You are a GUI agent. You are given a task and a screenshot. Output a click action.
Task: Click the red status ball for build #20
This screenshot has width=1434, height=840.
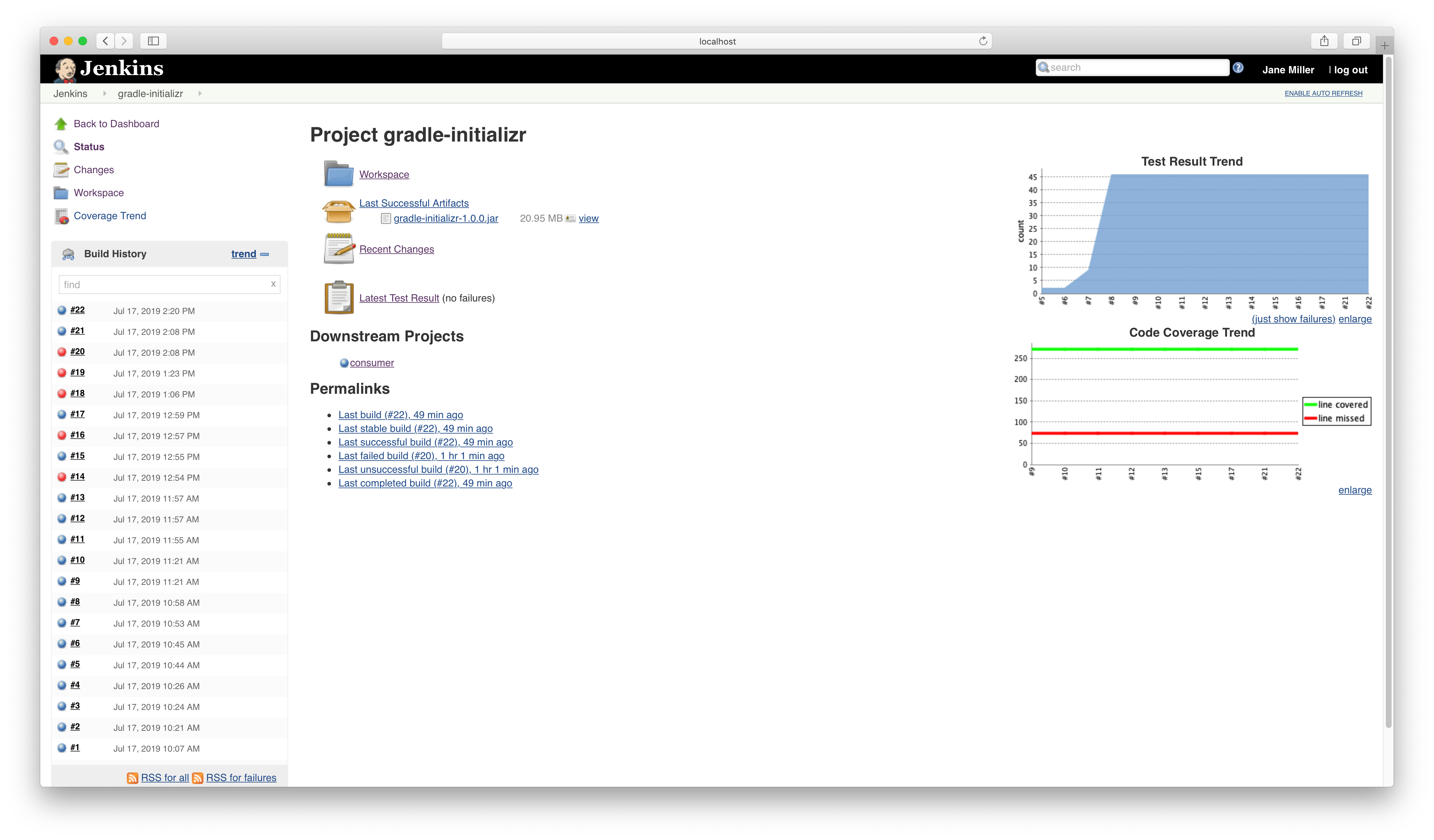click(61, 351)
